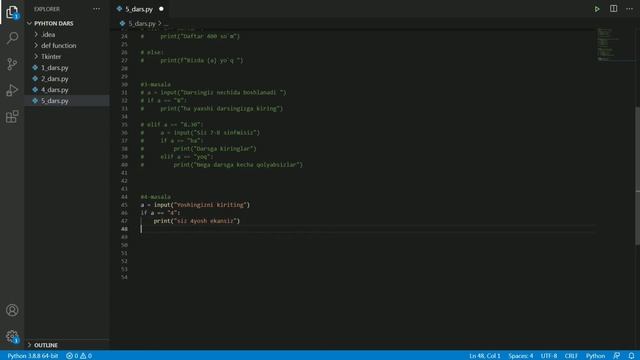Open the editor More Actions ellipsis

[629, 9]
